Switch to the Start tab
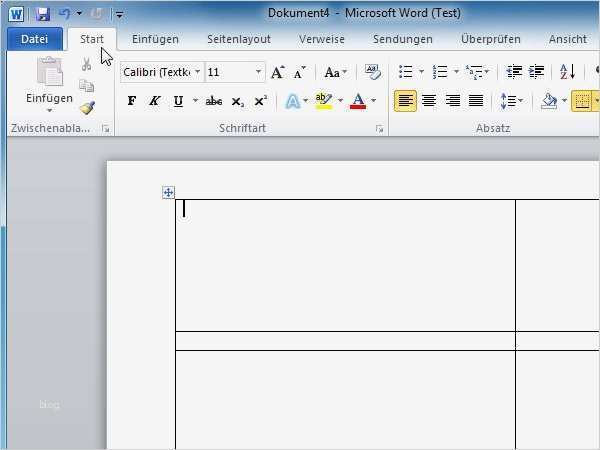 (92, 39)
